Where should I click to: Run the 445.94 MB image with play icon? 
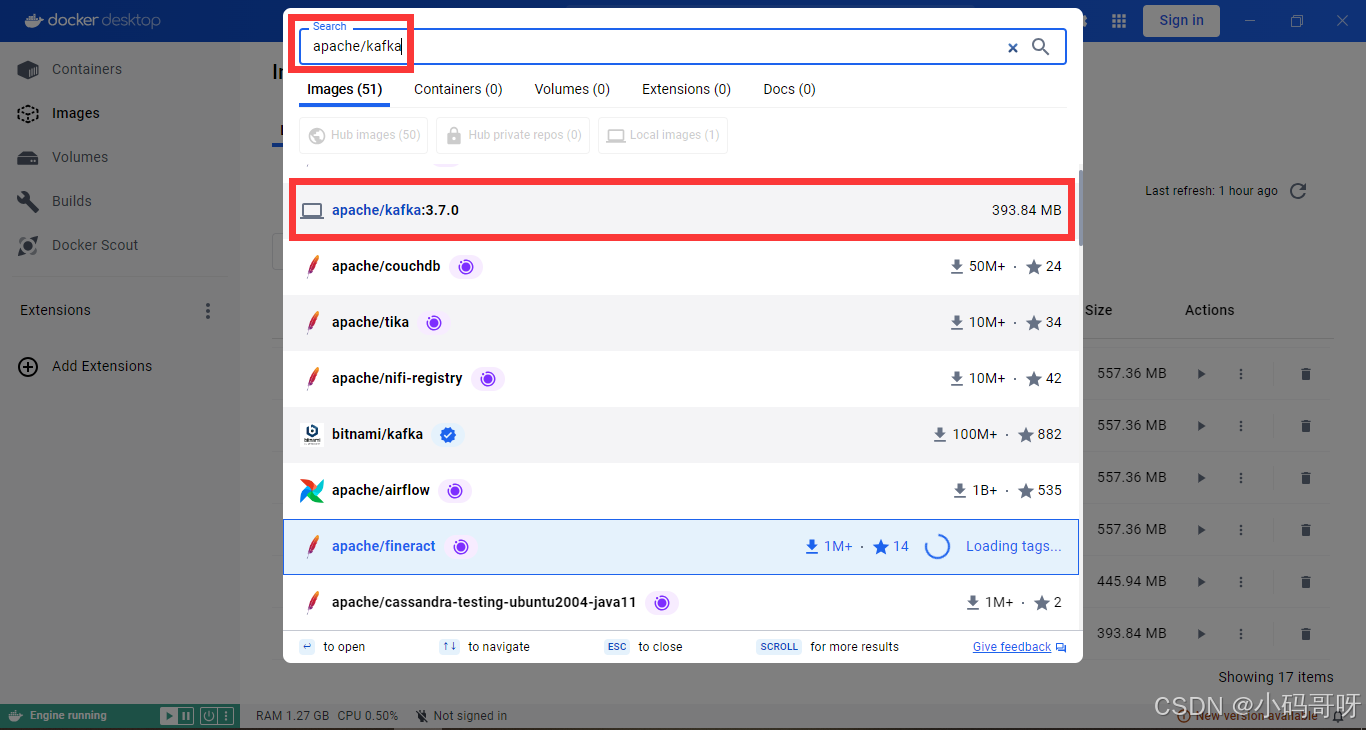1202,582
